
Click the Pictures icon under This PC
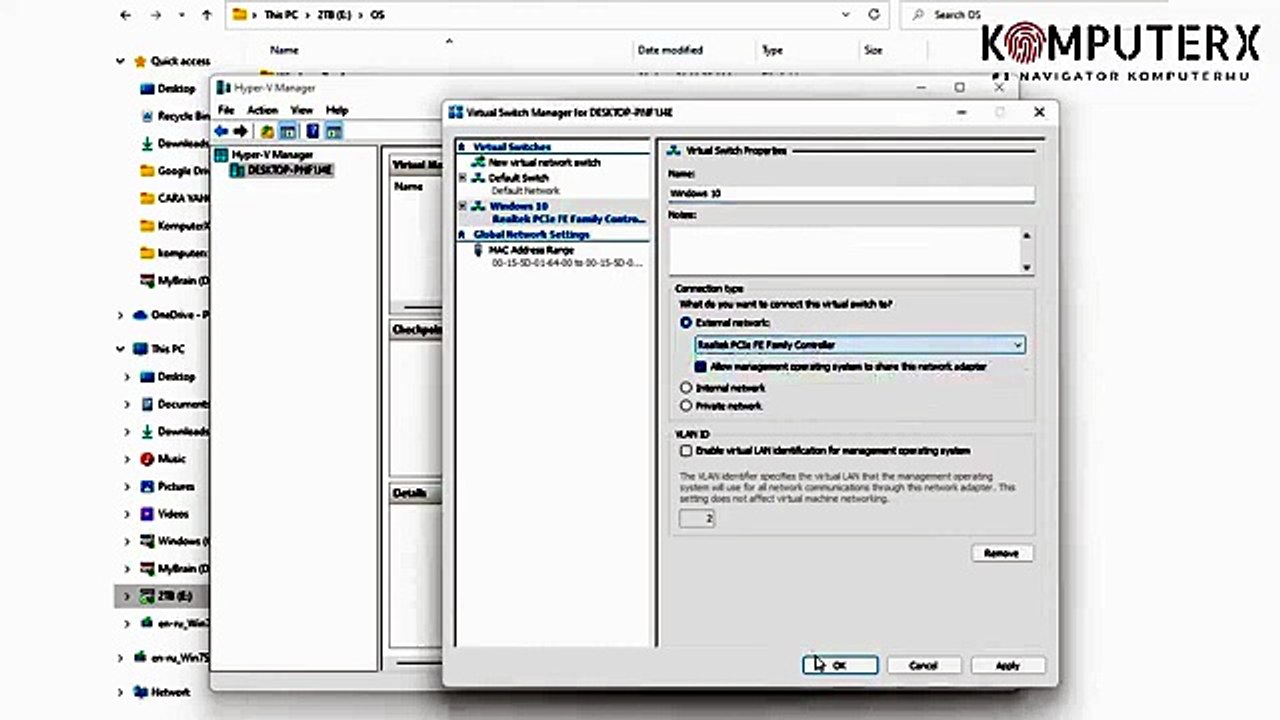pos(147,486)
